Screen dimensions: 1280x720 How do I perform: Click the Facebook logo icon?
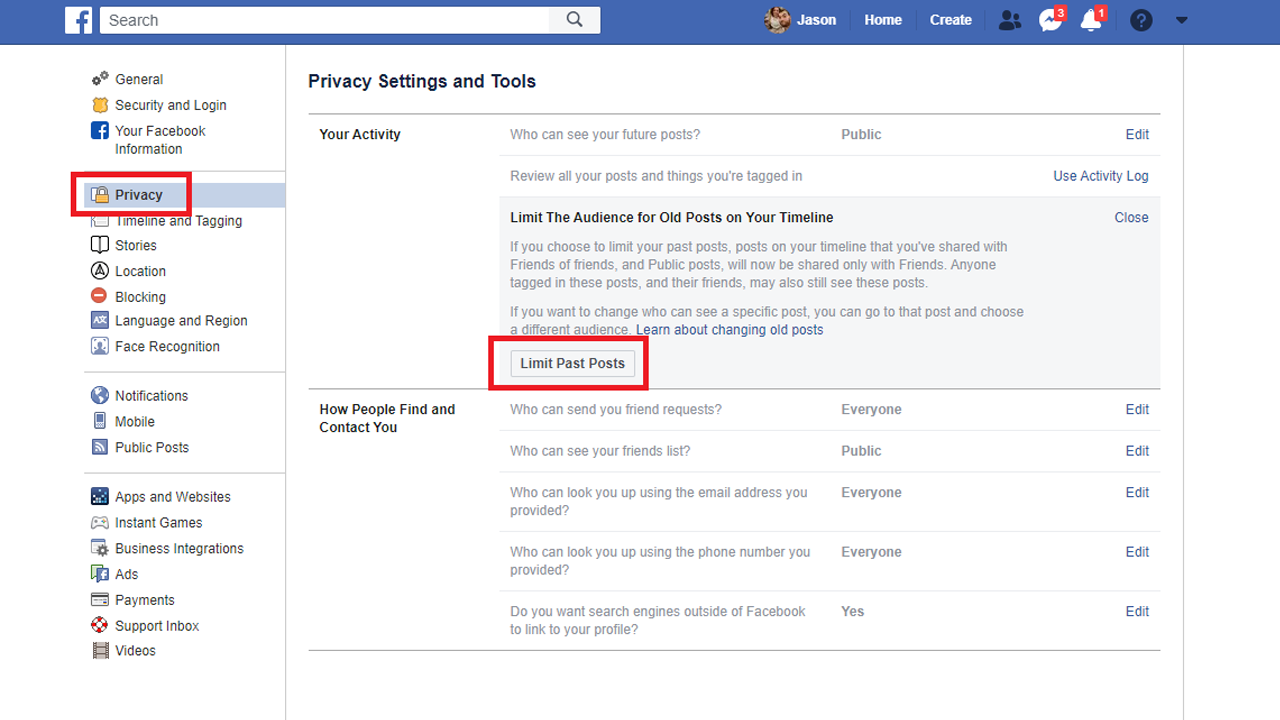pyautogui.click(x=78, y=20)
